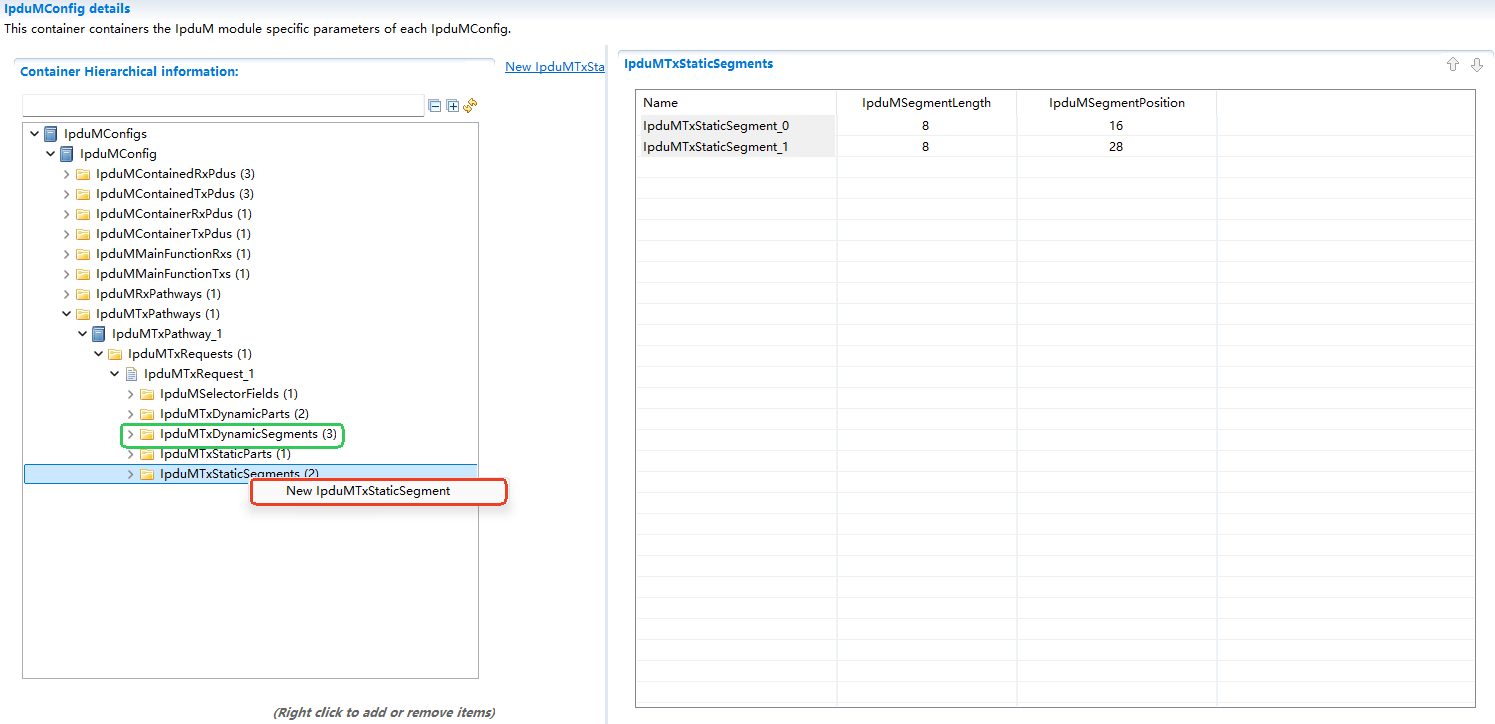Image resolution: width=1495 pixels, height=724 pixels.
Task: Click the move down arrow icon
Action: [x=1477, y=65]
